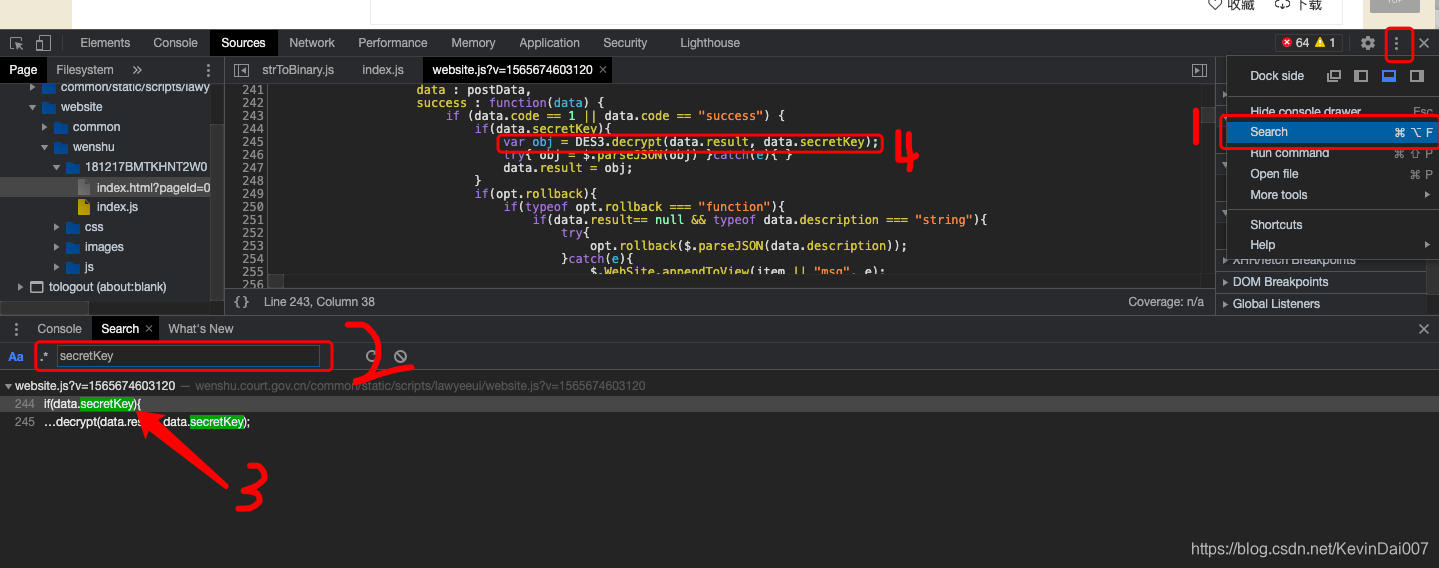Expand Global Listeners section
This screenshot has height=568, width=1439.
1226,304
